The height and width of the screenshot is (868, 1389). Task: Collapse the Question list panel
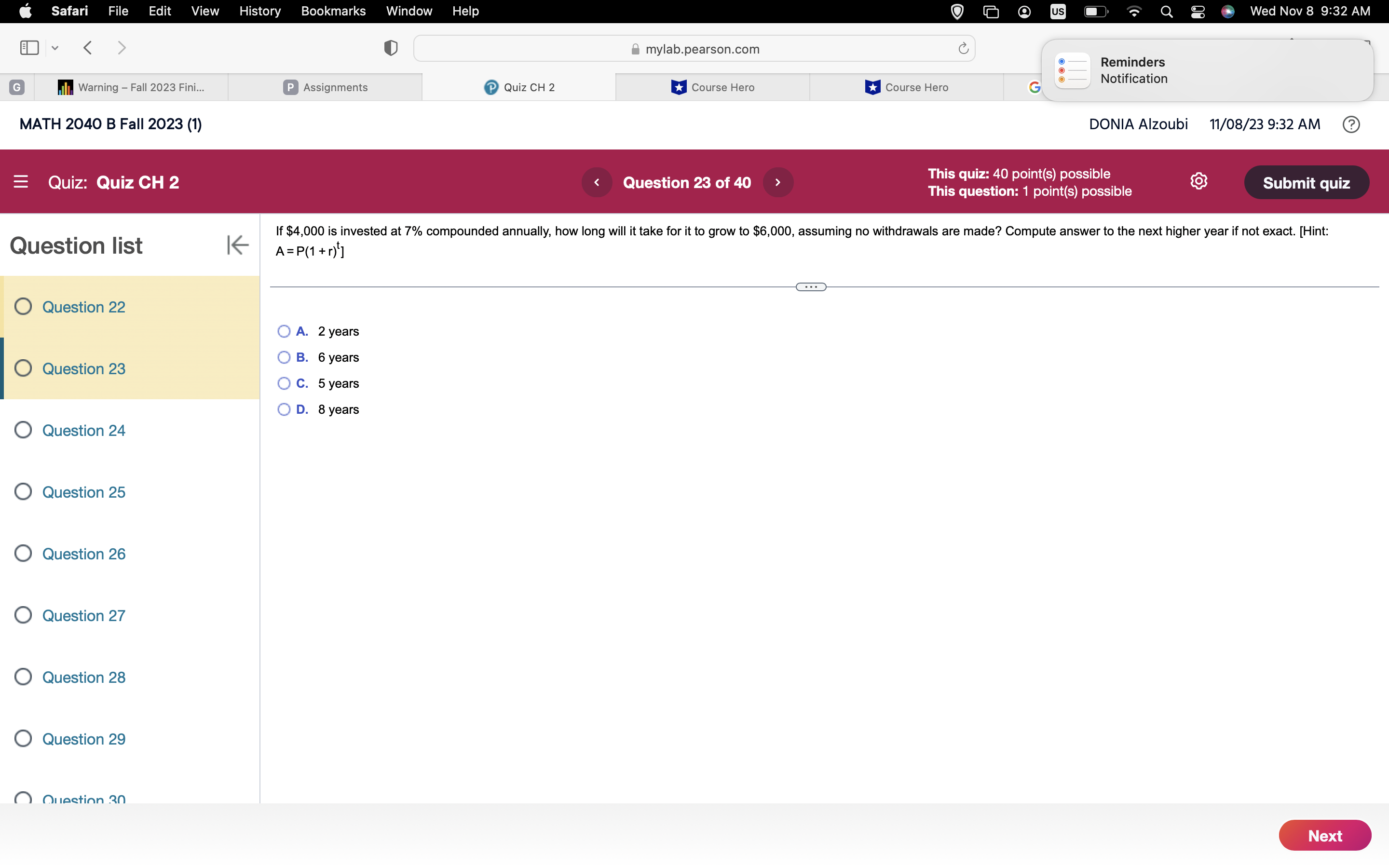(x=237, y=245)
